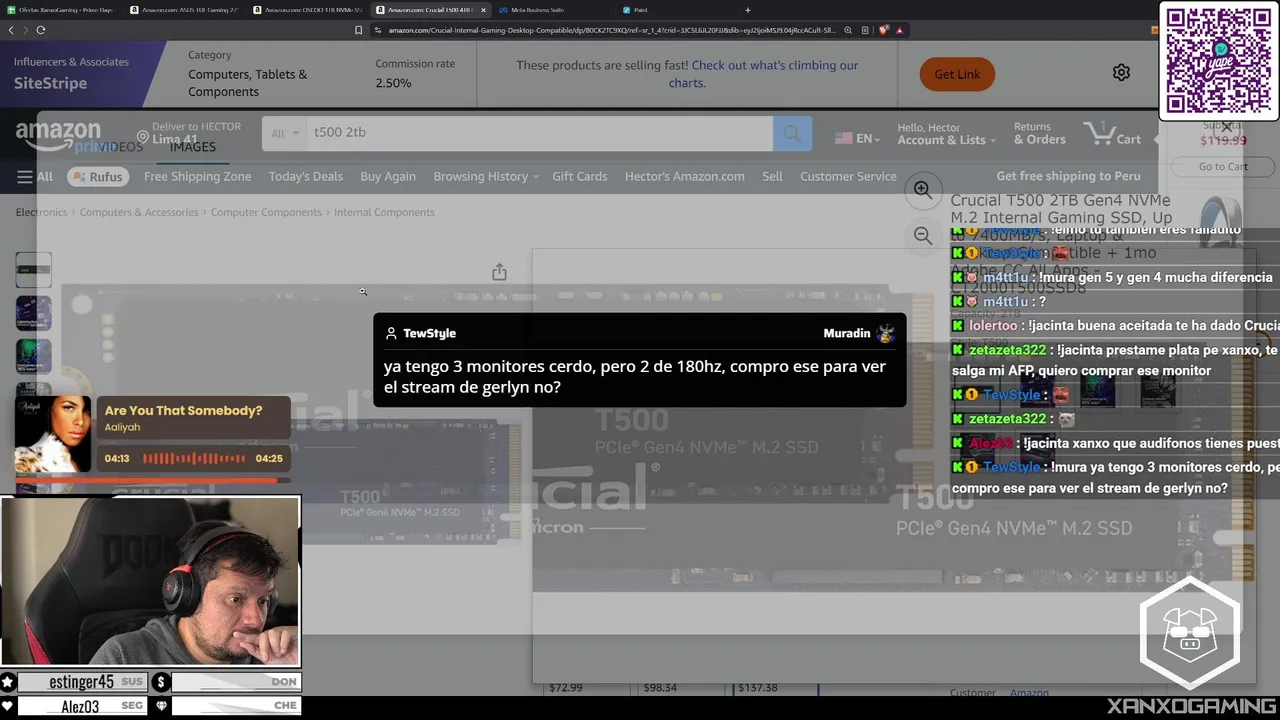Click the delivery location pin icon
This screenshot has height=720, width=1280.
coord(143,137)
